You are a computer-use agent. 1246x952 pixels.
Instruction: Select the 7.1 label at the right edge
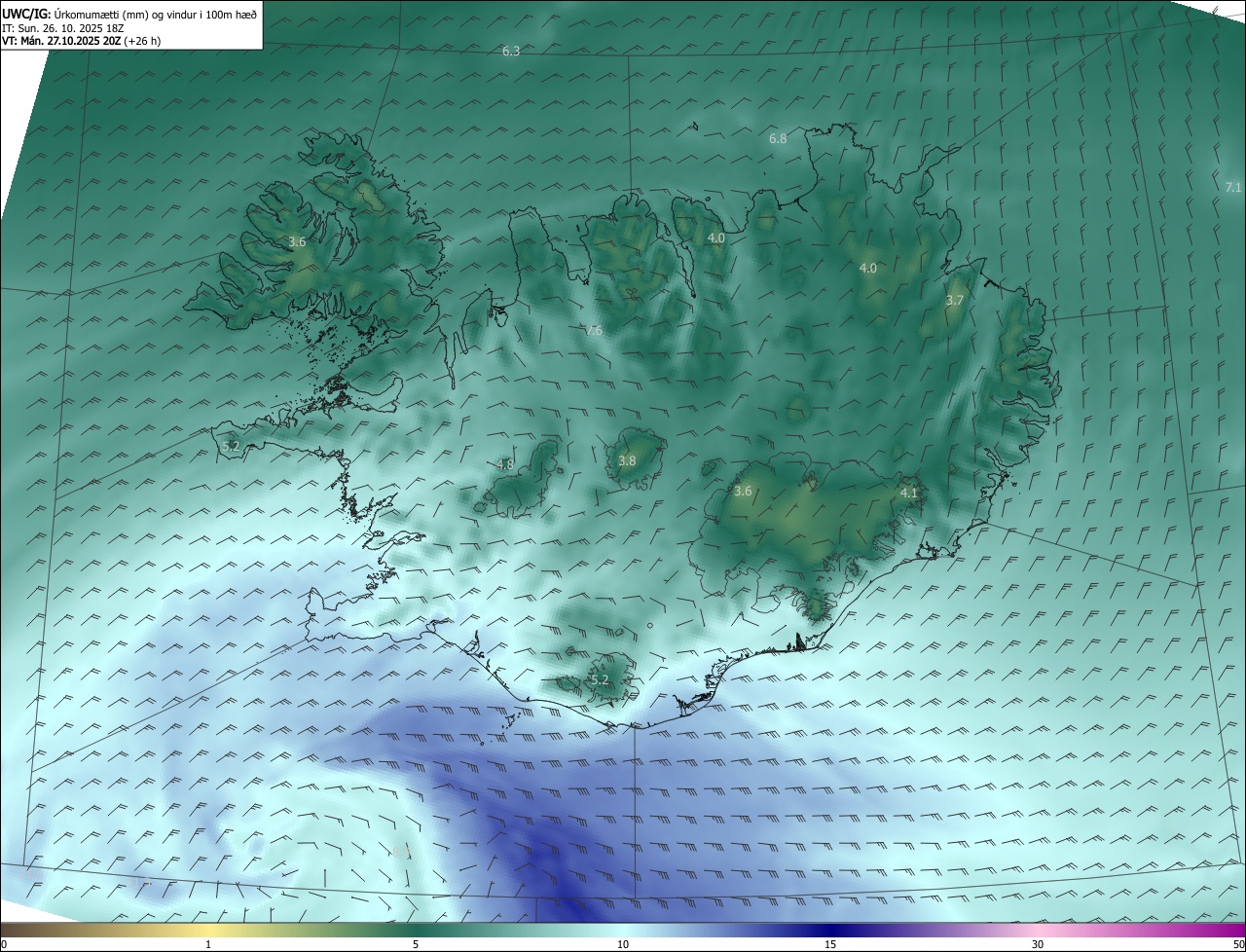[1232, 187]
